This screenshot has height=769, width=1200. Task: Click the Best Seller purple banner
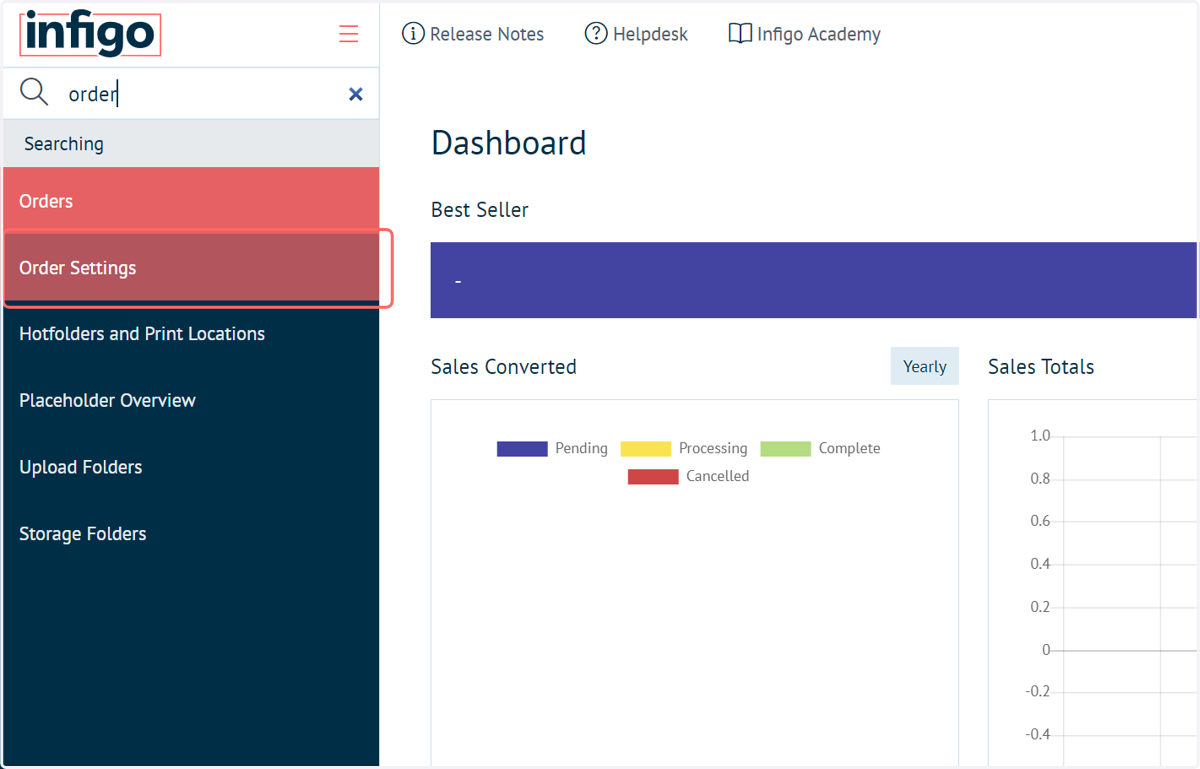[x=813, y=280]
